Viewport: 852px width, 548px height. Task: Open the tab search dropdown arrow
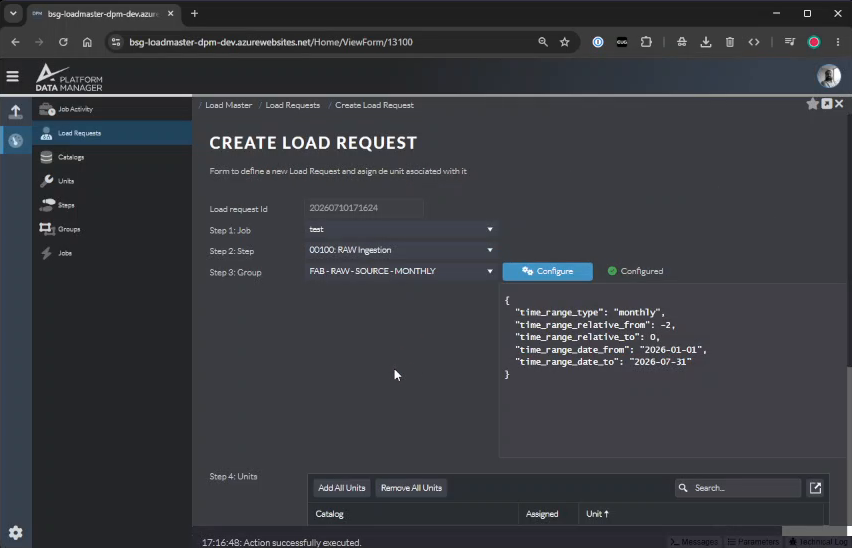13,14
